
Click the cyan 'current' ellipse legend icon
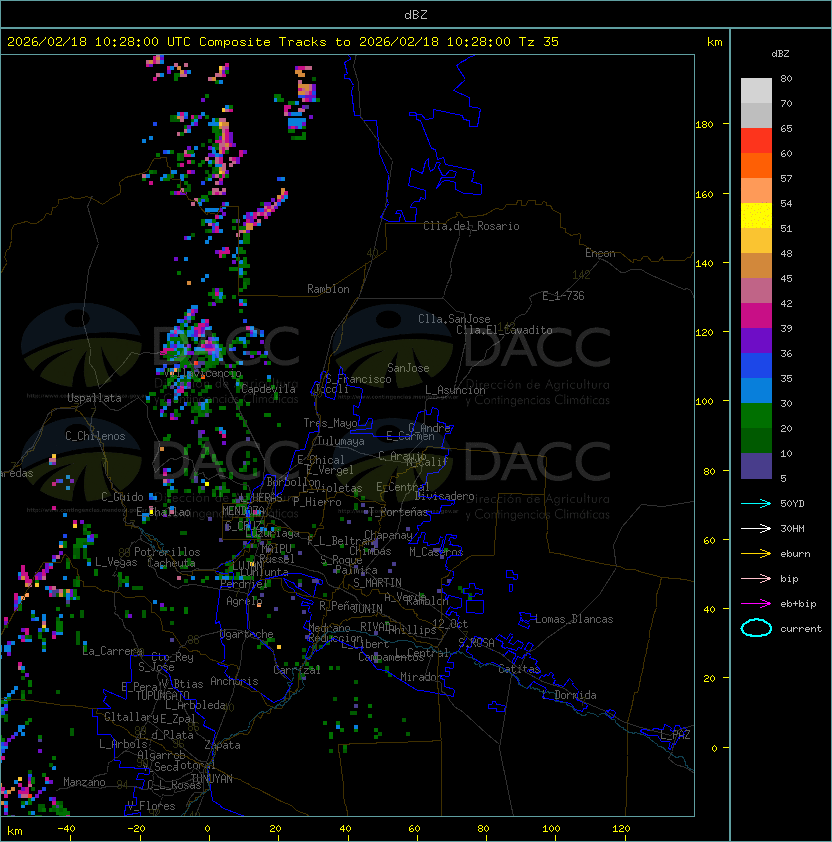(756, 628)
